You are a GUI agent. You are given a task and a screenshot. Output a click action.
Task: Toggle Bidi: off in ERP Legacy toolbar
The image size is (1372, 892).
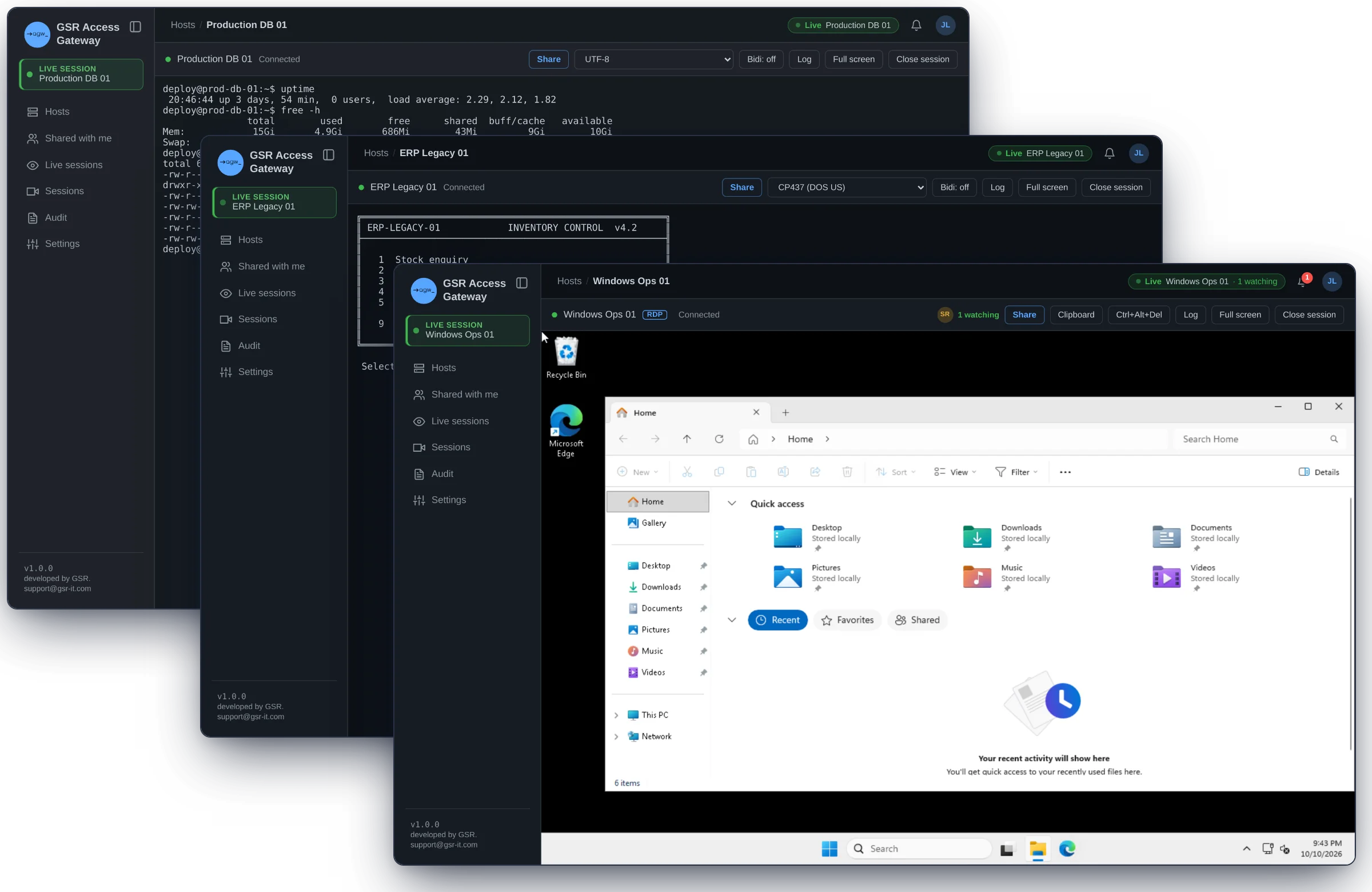[954, 188]
